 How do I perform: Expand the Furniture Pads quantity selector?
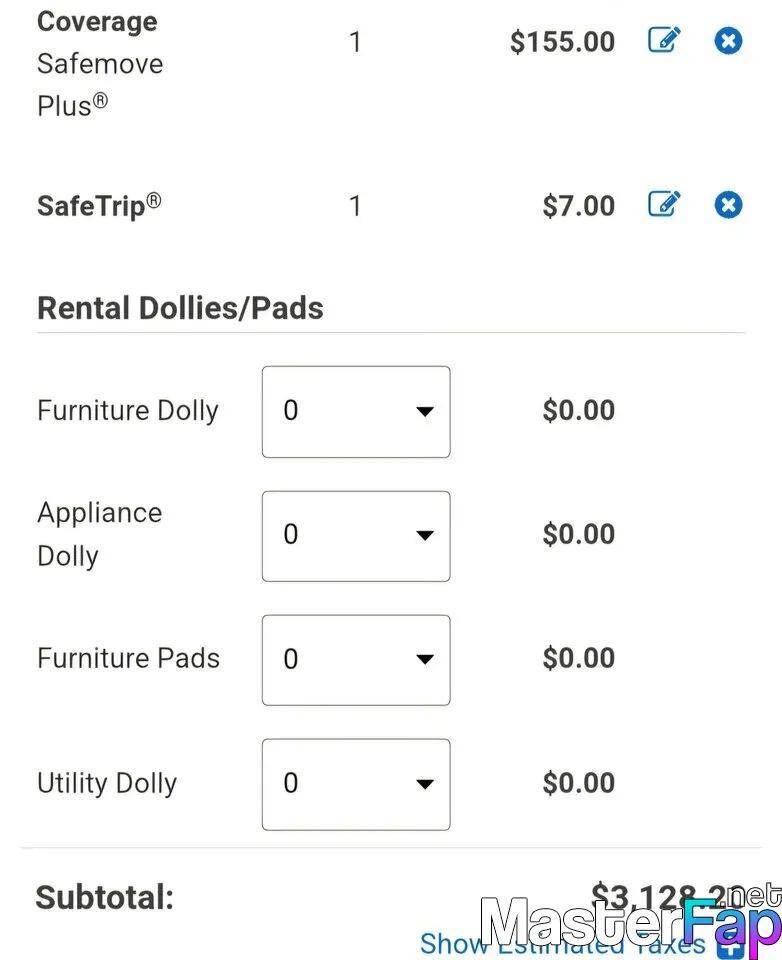click(x=356, y=660)
